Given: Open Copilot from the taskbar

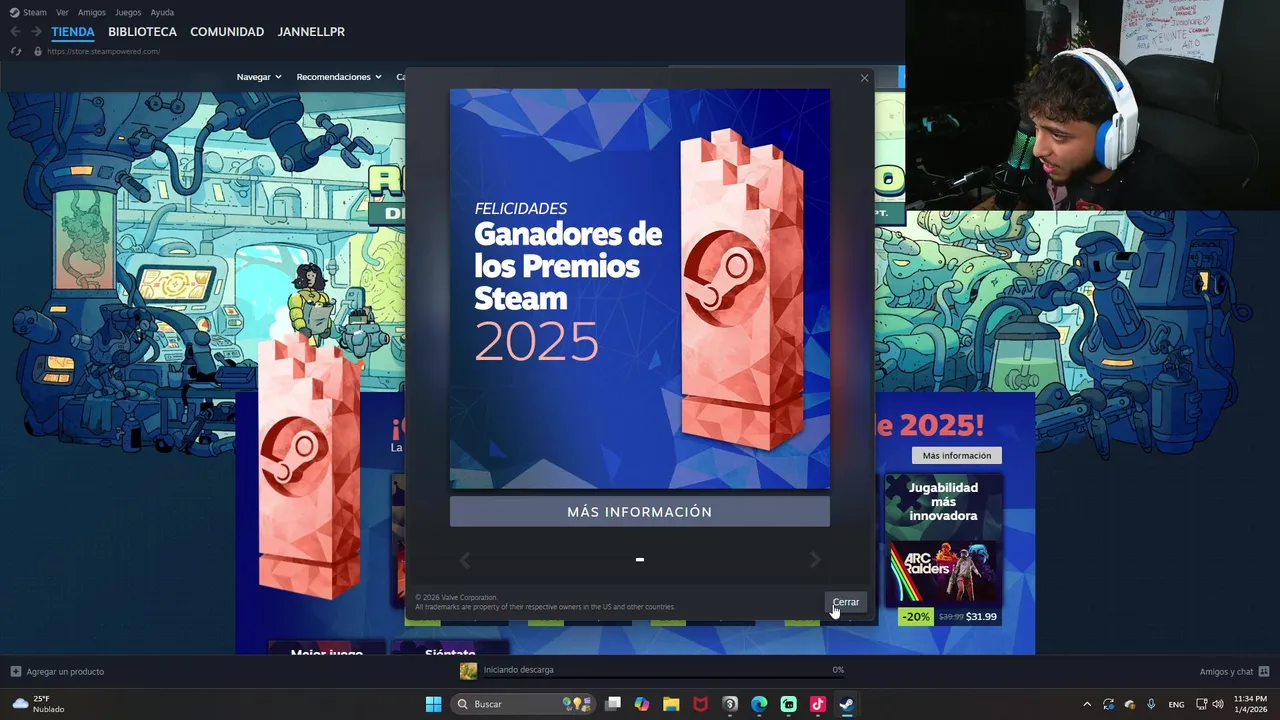Looking at the screenshot, I should tap(642, 704).
